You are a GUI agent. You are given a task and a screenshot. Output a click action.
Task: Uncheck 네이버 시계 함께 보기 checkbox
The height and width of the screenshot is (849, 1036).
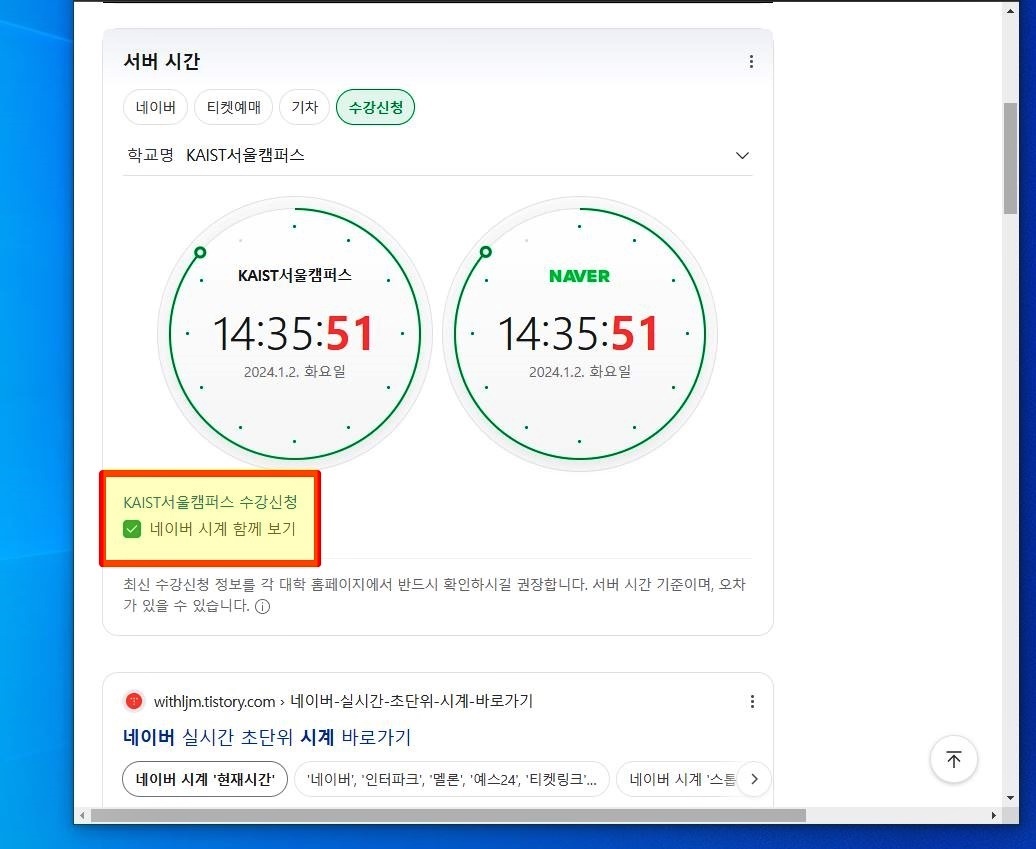tap(132, 529)
